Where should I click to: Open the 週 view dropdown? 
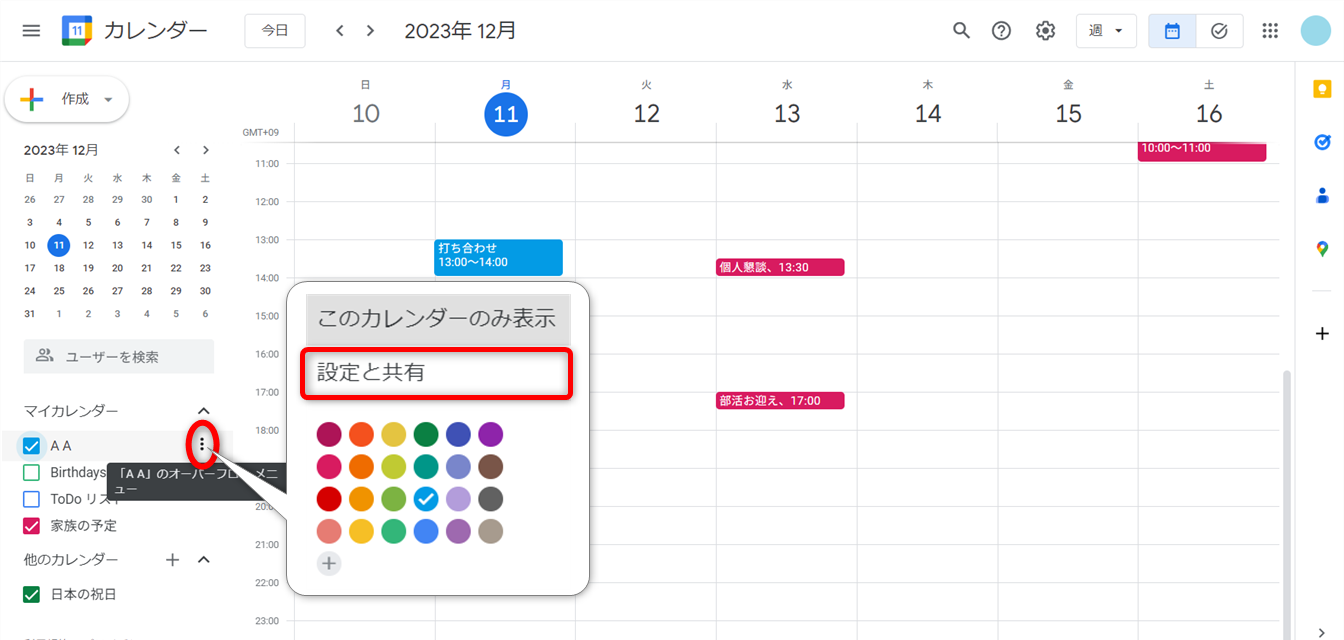point(1106,31)
